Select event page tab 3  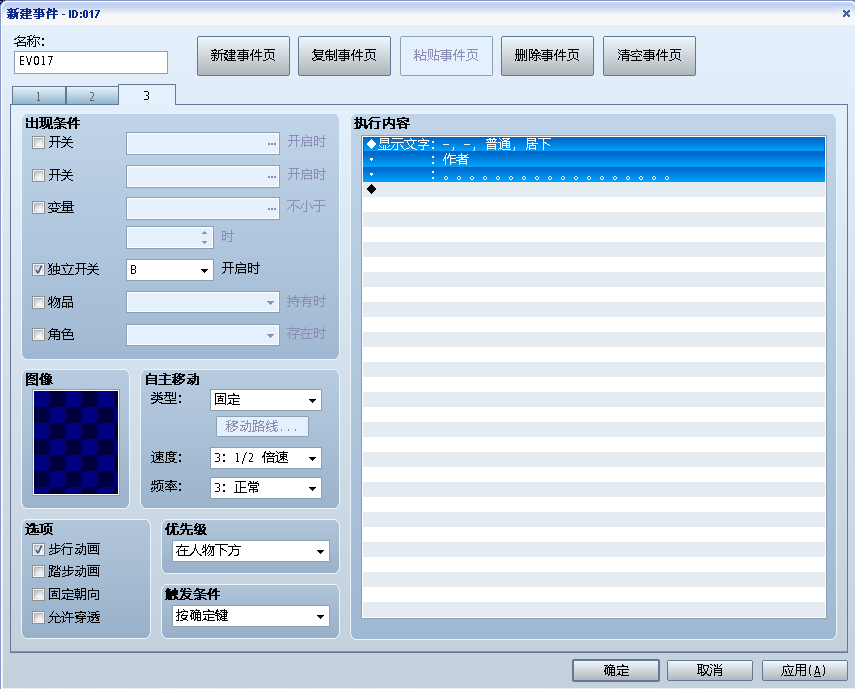147,95
